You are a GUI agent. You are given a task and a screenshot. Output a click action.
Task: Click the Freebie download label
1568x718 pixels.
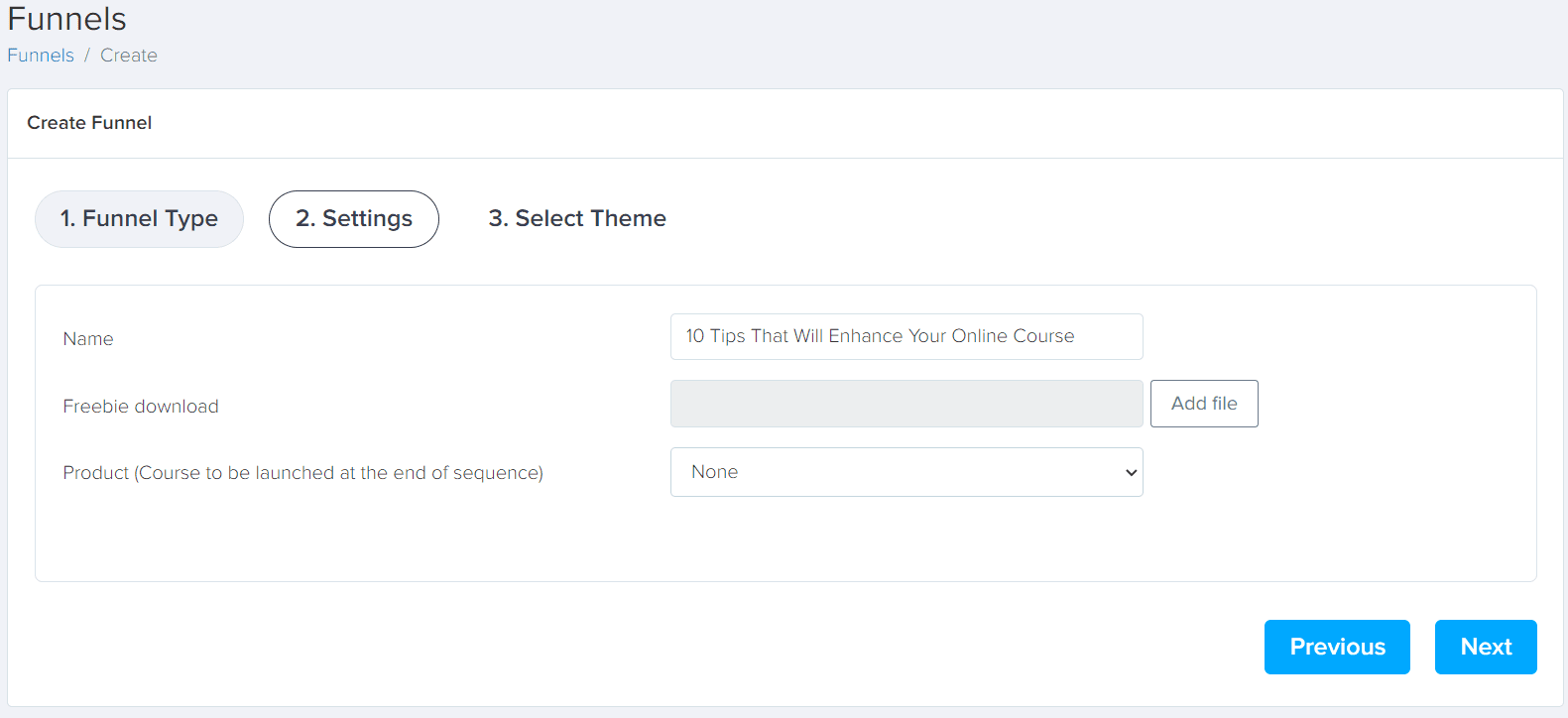(x=141, y=407)
